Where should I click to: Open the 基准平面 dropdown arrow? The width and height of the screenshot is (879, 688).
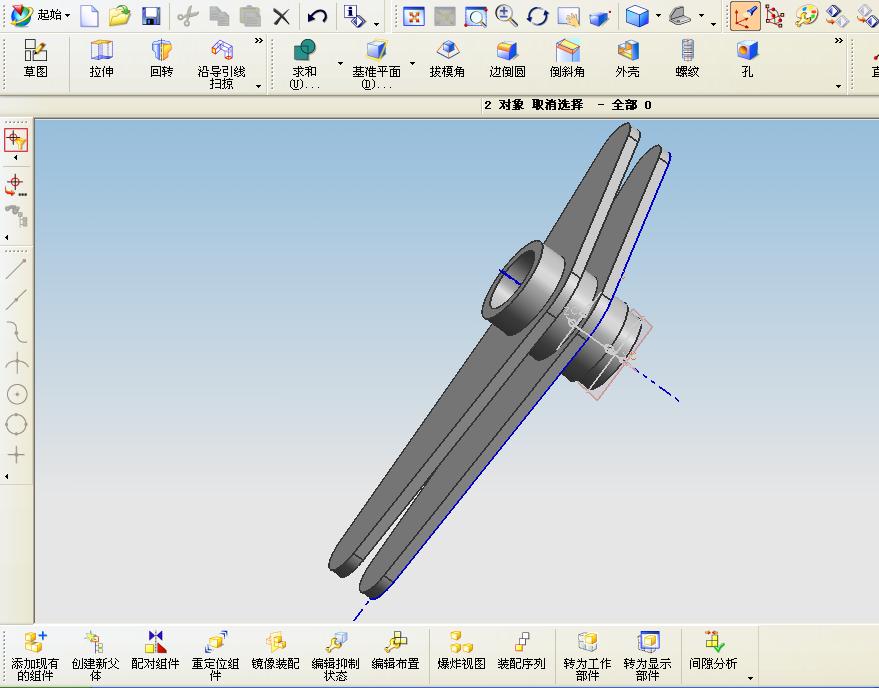(413, 63)
